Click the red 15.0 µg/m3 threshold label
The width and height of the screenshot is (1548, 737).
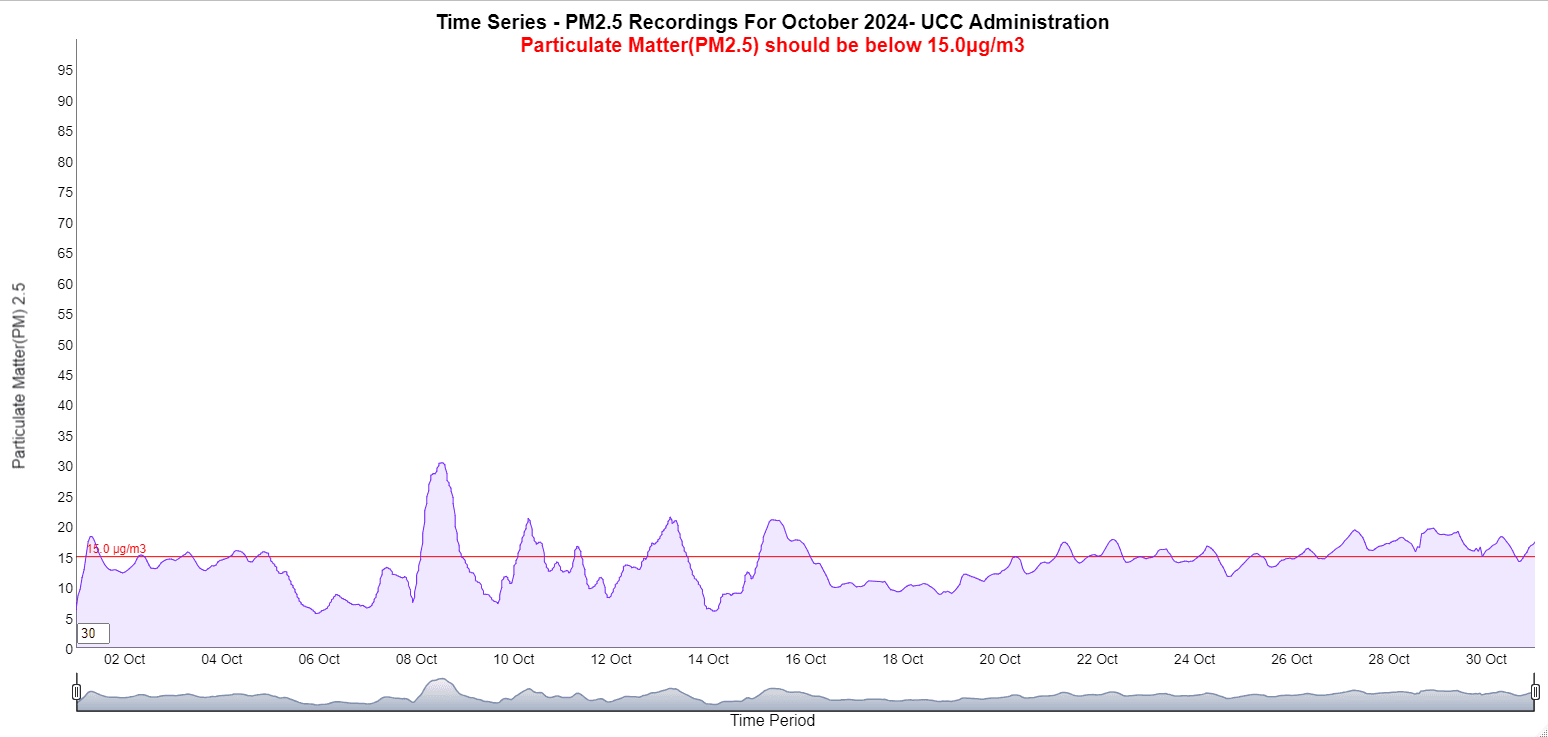[x=116, y=549]
